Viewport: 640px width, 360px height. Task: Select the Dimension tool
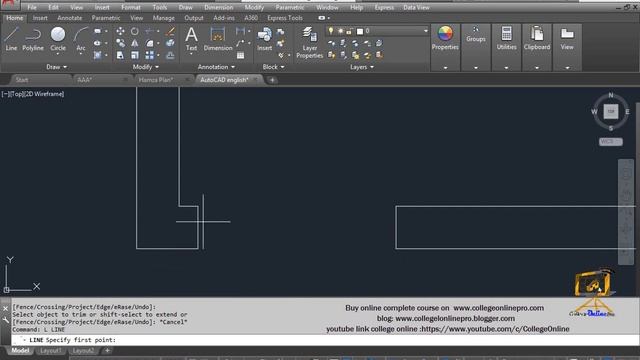pos(218,39)
